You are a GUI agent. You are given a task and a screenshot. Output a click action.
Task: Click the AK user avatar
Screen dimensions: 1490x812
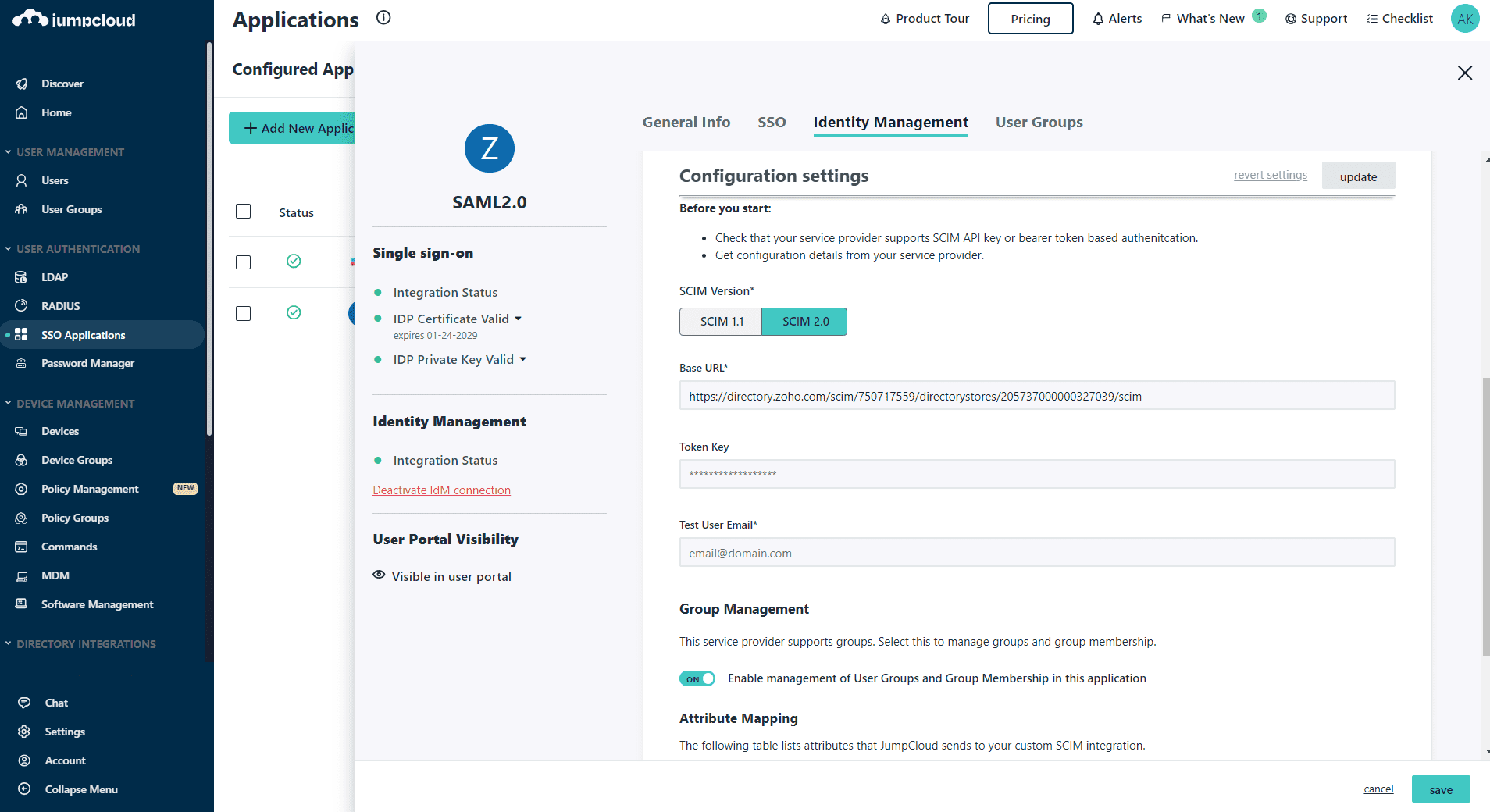[1465, 19]
